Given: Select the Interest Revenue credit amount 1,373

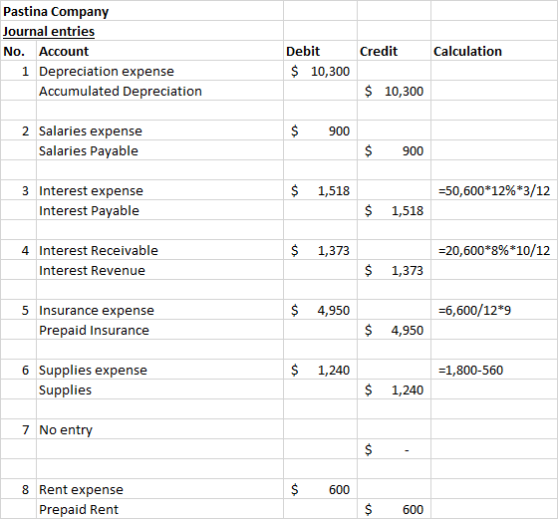Looking at the screenshot, I should pyautogui.click(x=394, y=270).
